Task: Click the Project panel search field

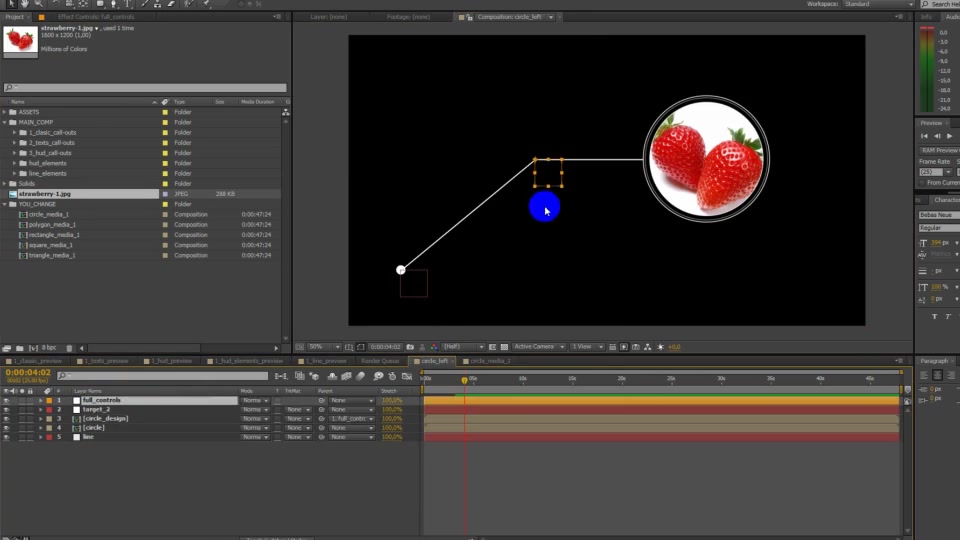Action: coord(144,88)
